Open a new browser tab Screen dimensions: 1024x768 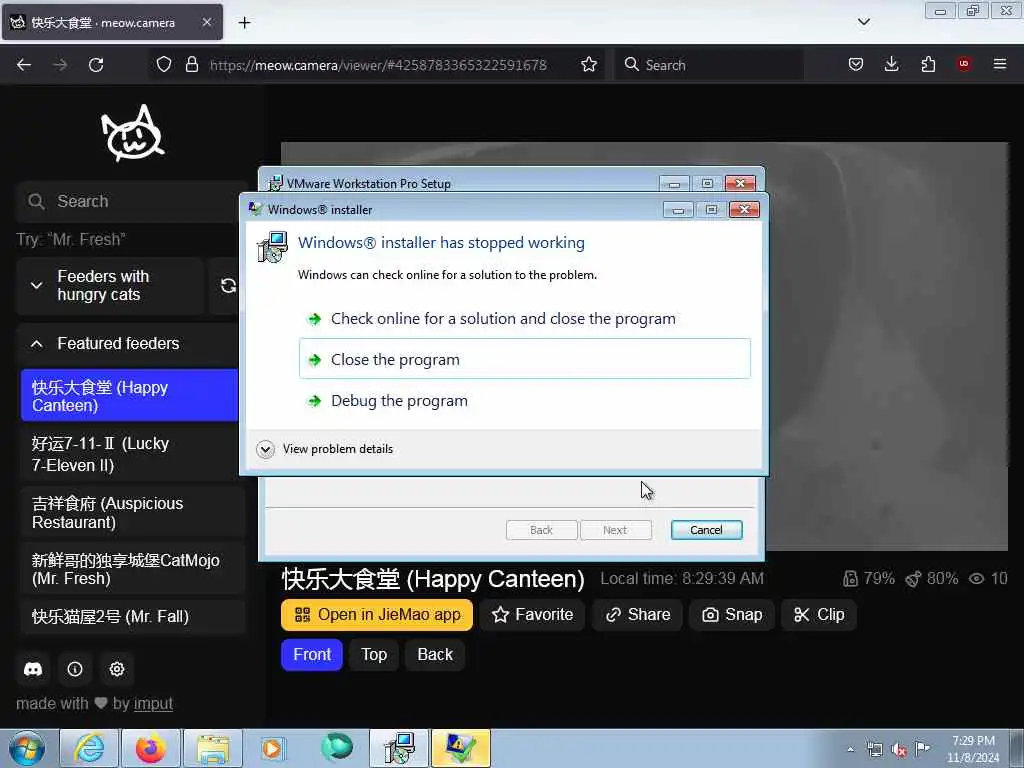pos(244,23)
